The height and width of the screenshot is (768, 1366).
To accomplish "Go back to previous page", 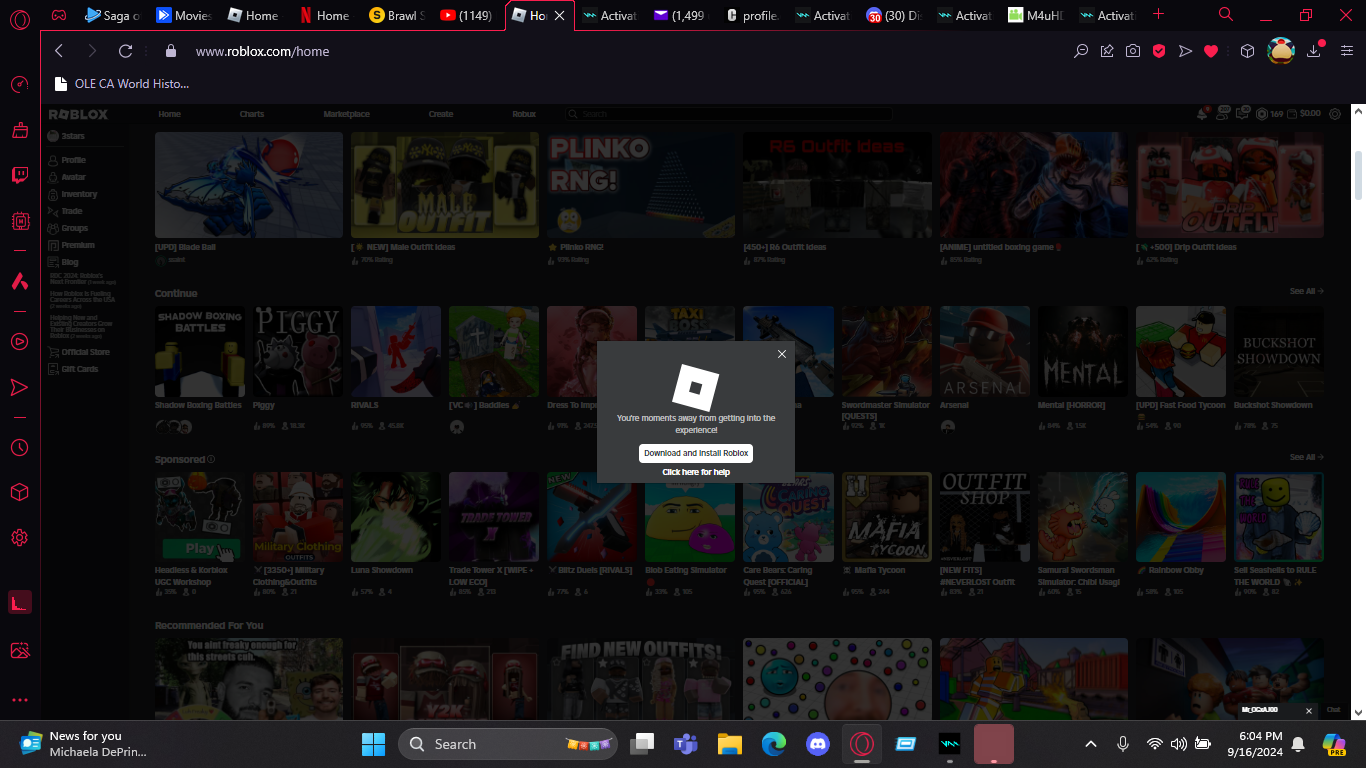I will (x=59, y=51).
